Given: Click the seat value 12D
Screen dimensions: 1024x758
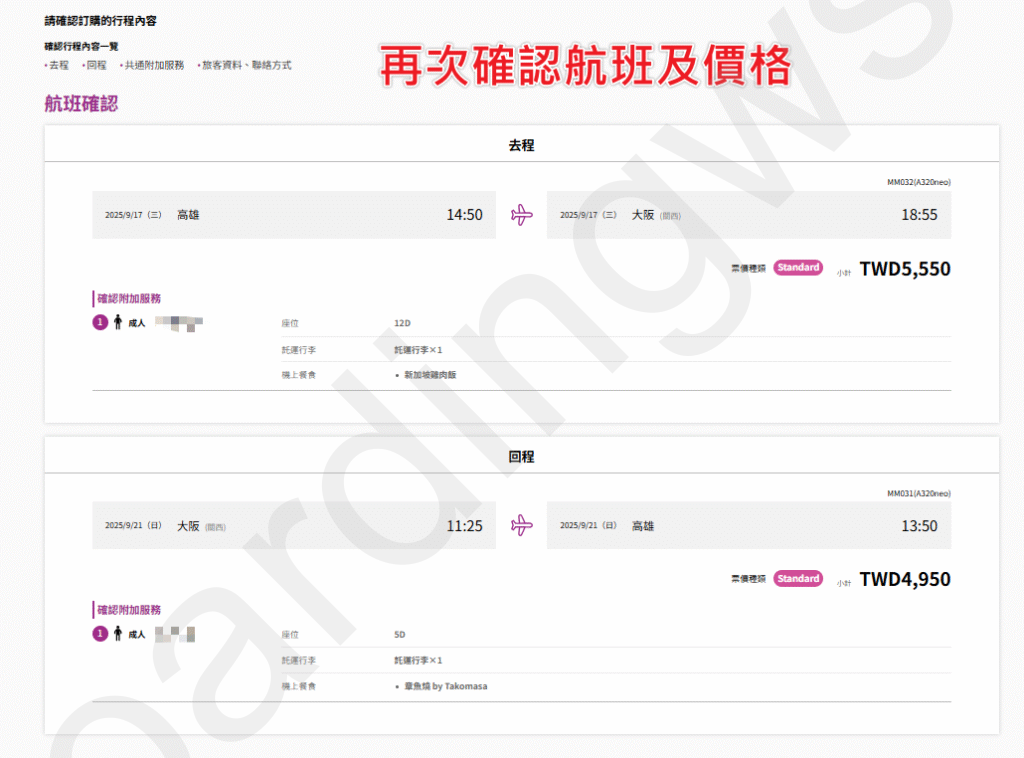Looking at the screenshot, I should (402, 323).
